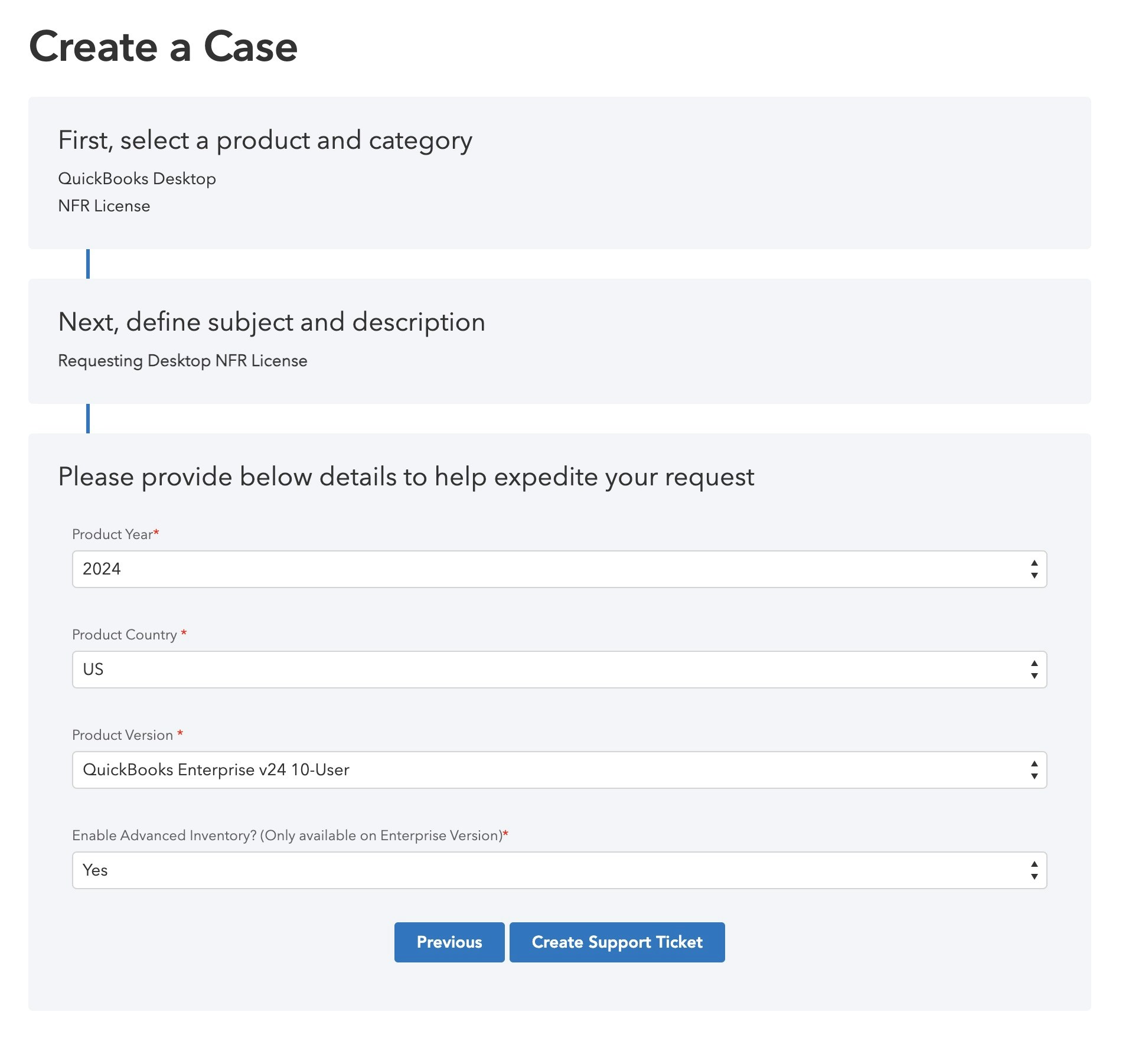The width and height of the screenshot is (1129, 1064).
Task: Click the 'QuickBooks Desktop' product text
Action: 137,179
